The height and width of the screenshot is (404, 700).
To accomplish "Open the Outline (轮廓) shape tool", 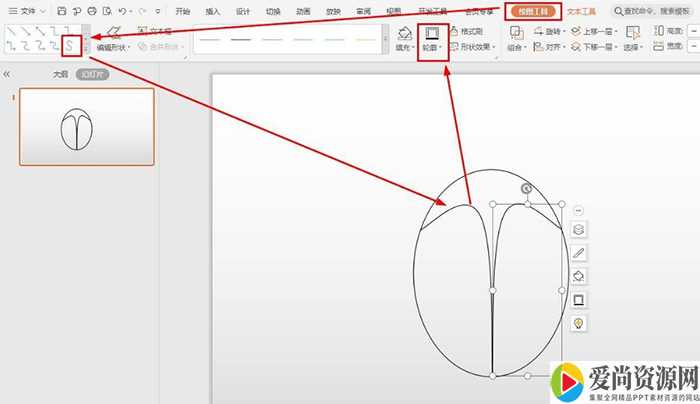I will click(x=432, y=38).
